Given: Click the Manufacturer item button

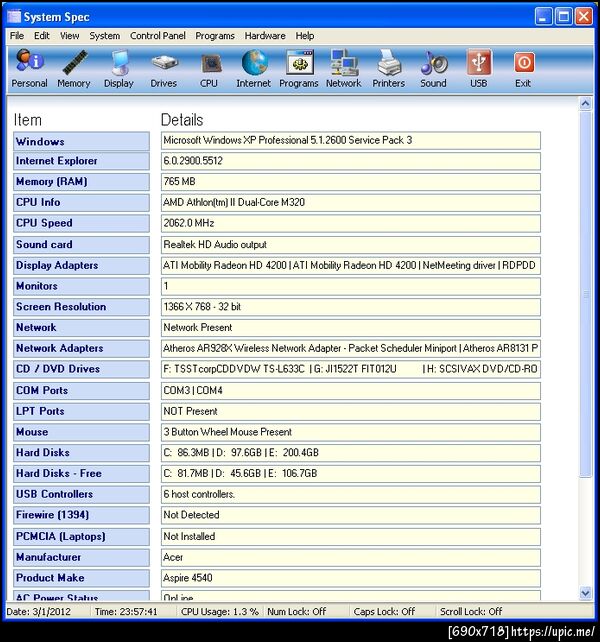Looking at the screenshot, I should pos(81,558).
